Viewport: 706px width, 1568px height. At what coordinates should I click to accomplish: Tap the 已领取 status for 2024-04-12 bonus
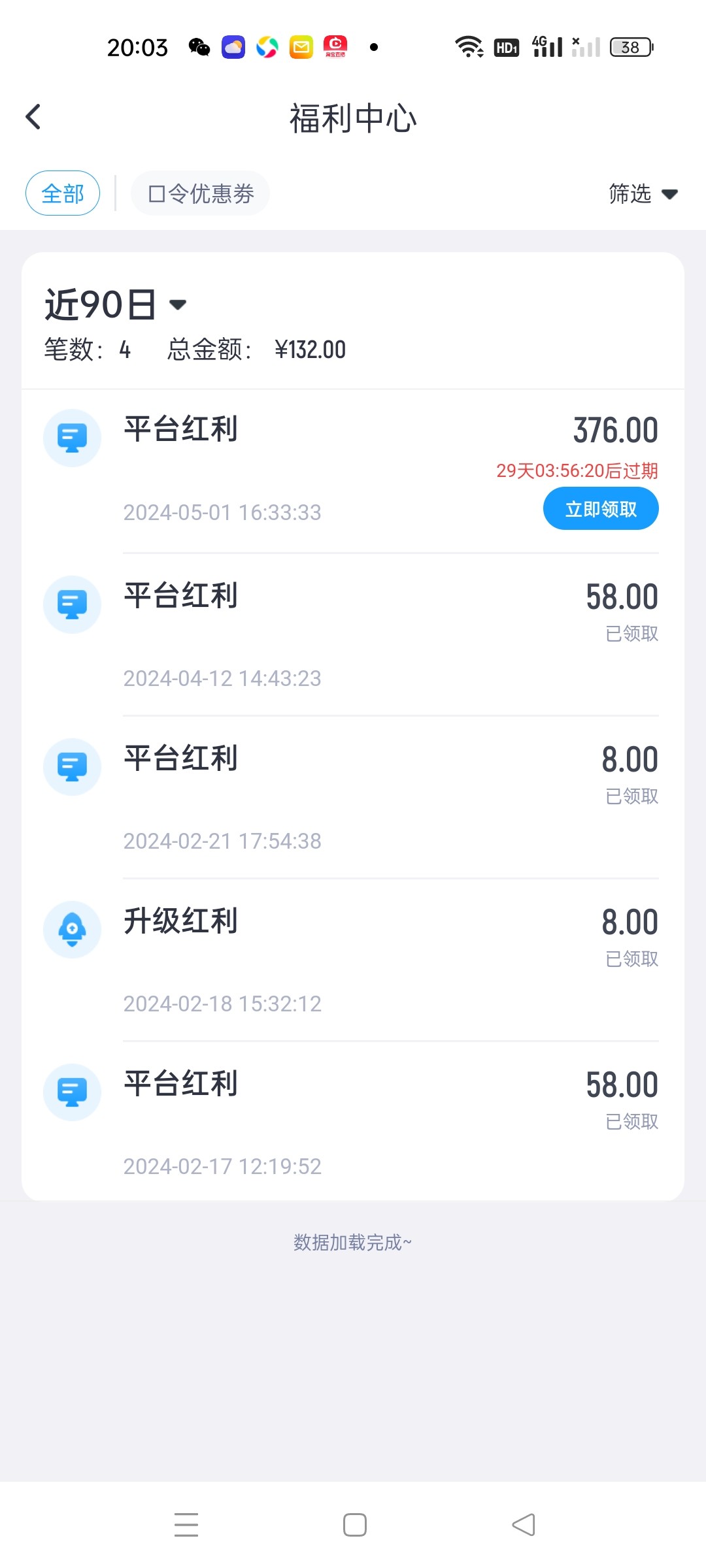coord(631,633)
